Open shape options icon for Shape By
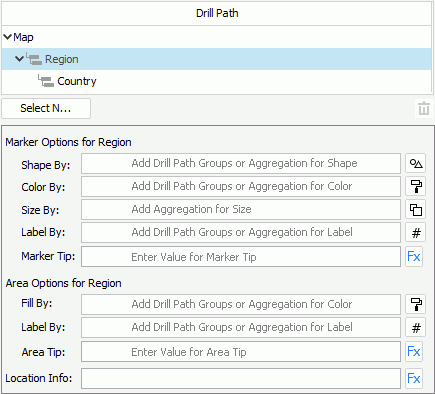The image size is (435, 394). click(x=415, y=163)
